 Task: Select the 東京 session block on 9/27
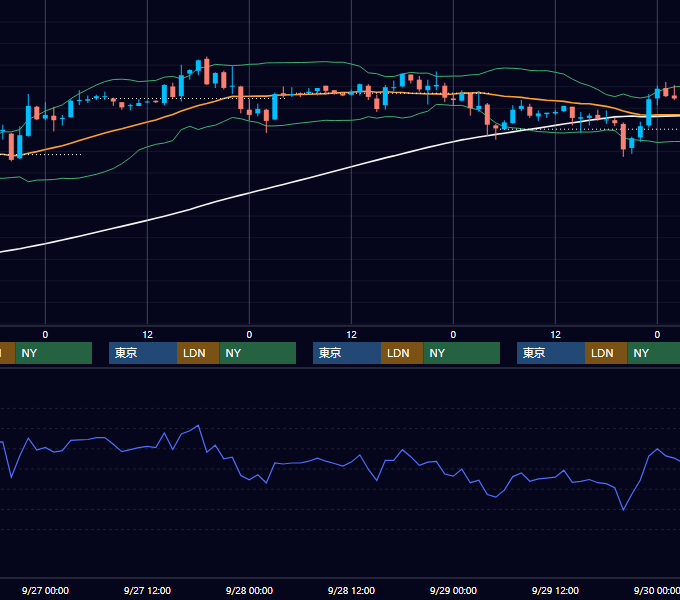143,353
